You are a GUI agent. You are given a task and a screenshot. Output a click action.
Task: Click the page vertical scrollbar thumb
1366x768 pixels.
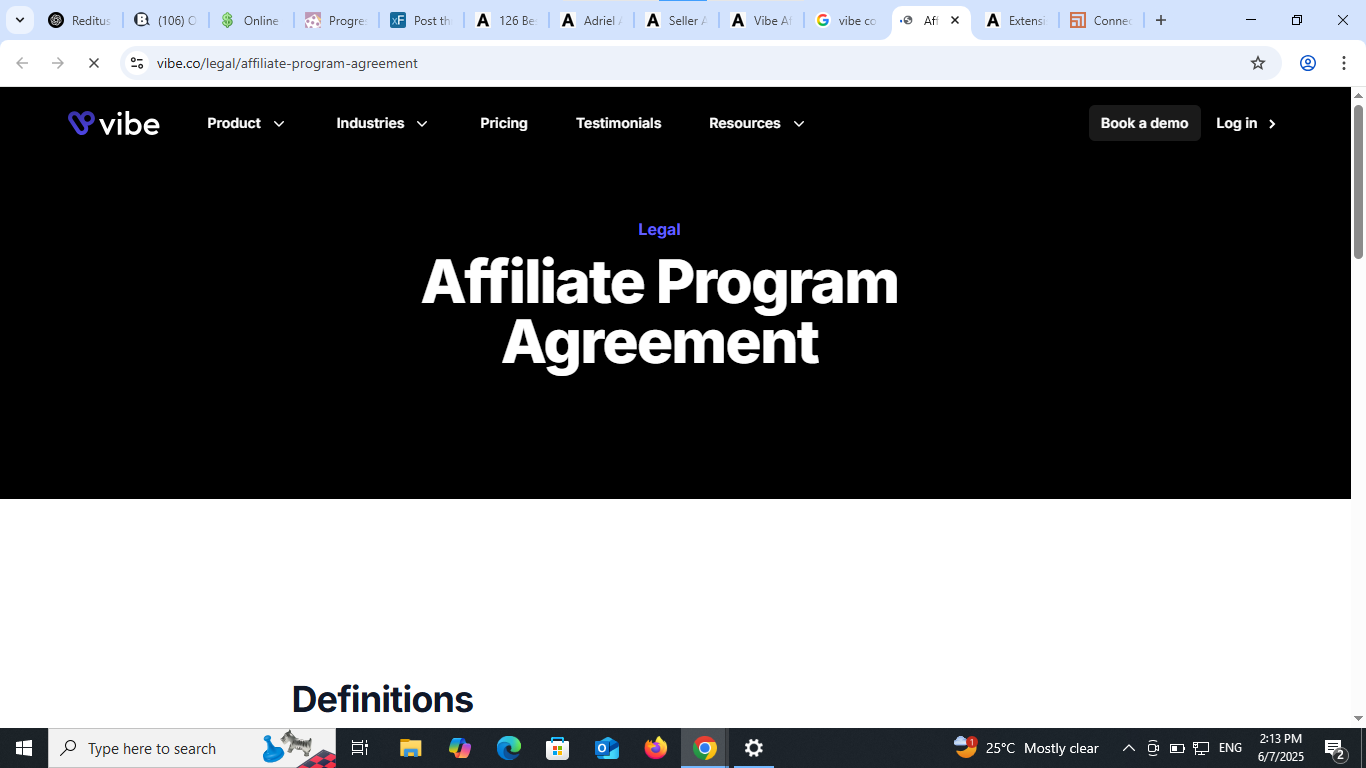click(1358, 180)
